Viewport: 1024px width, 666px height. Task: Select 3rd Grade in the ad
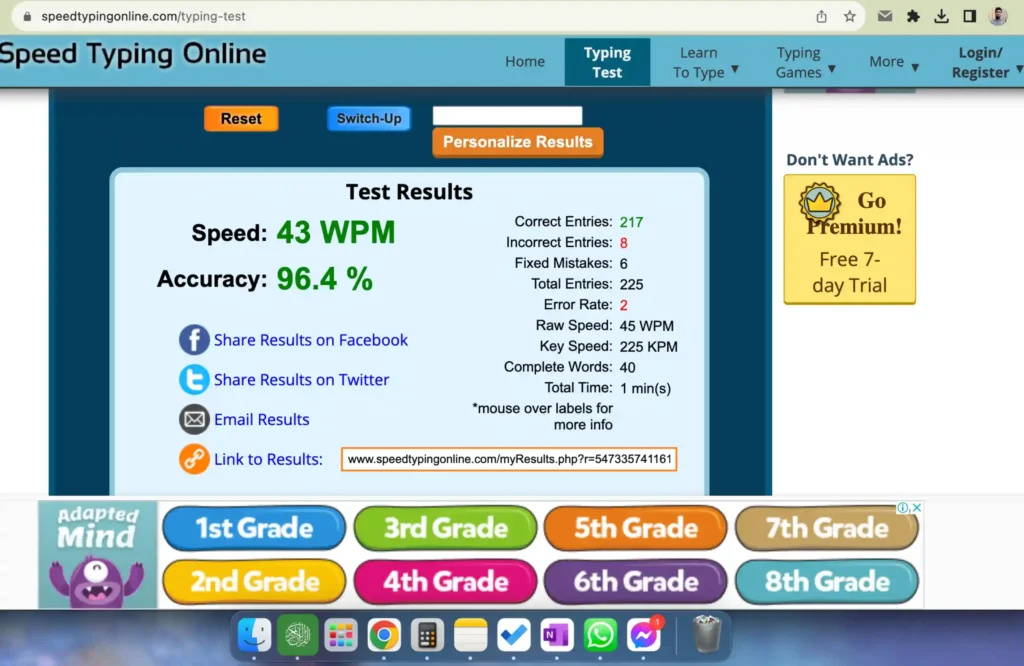445,528
